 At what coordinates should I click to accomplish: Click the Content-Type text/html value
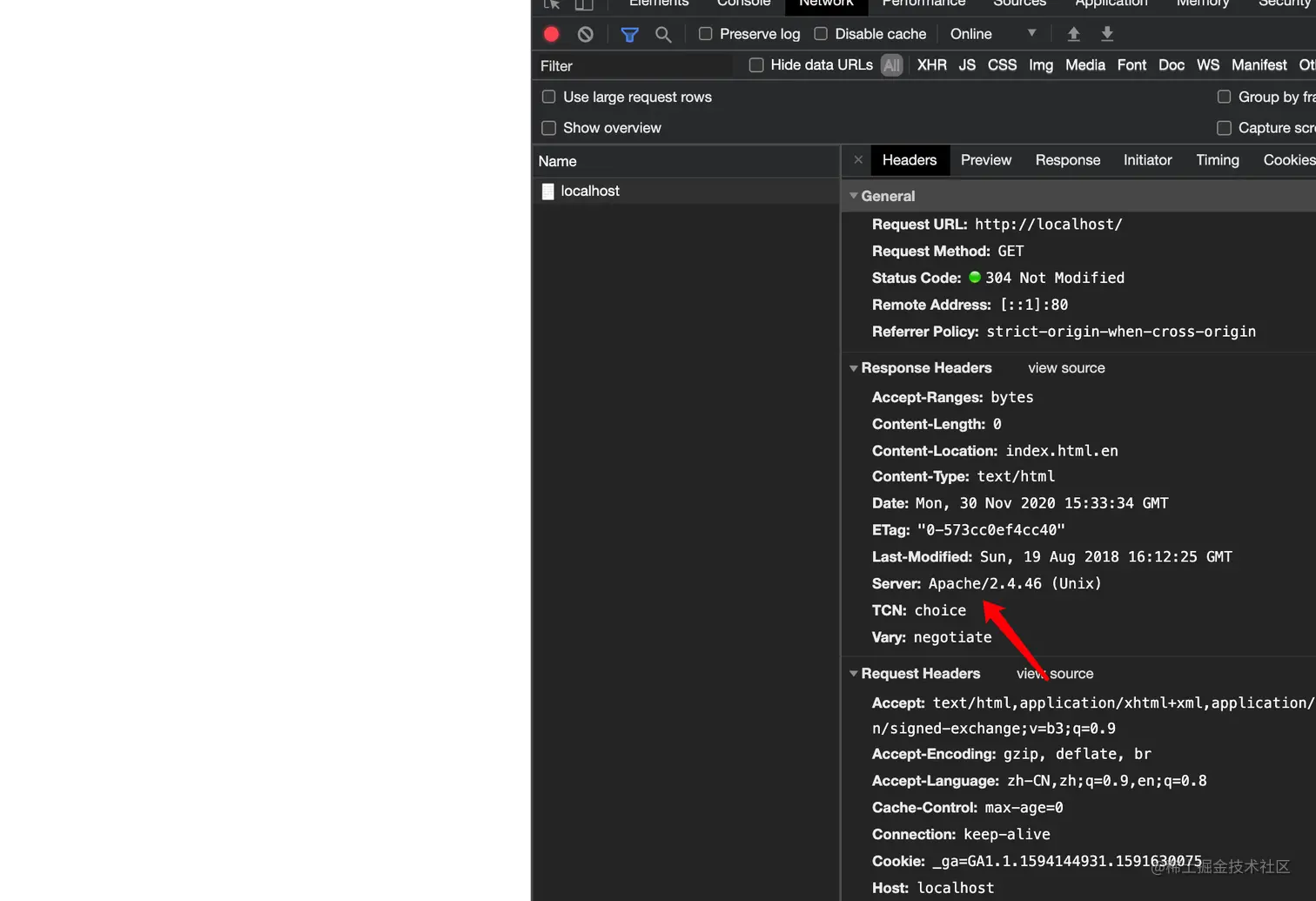click(1016, 476)
